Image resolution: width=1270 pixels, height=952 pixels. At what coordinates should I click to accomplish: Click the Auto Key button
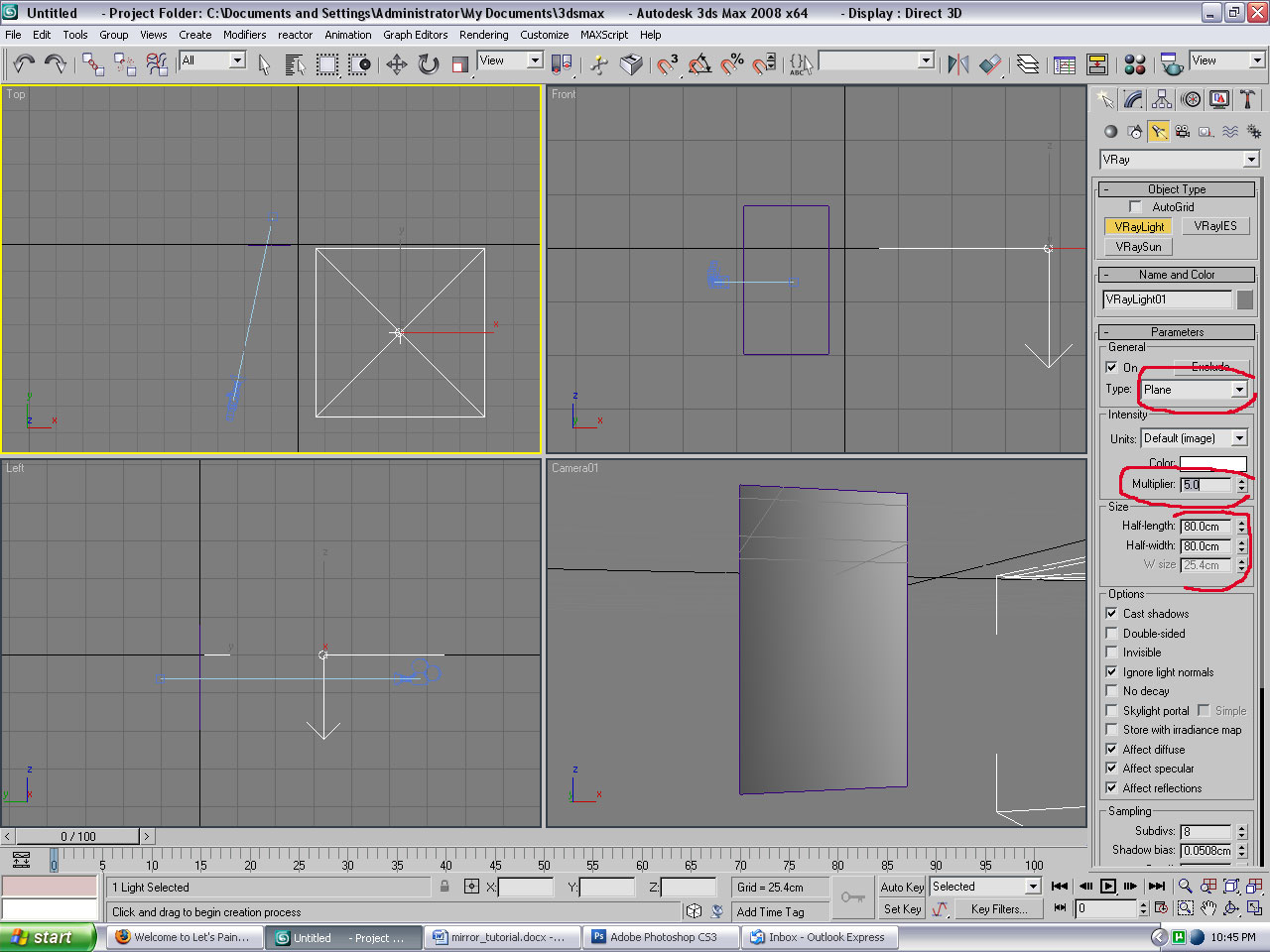click(902, 888)
